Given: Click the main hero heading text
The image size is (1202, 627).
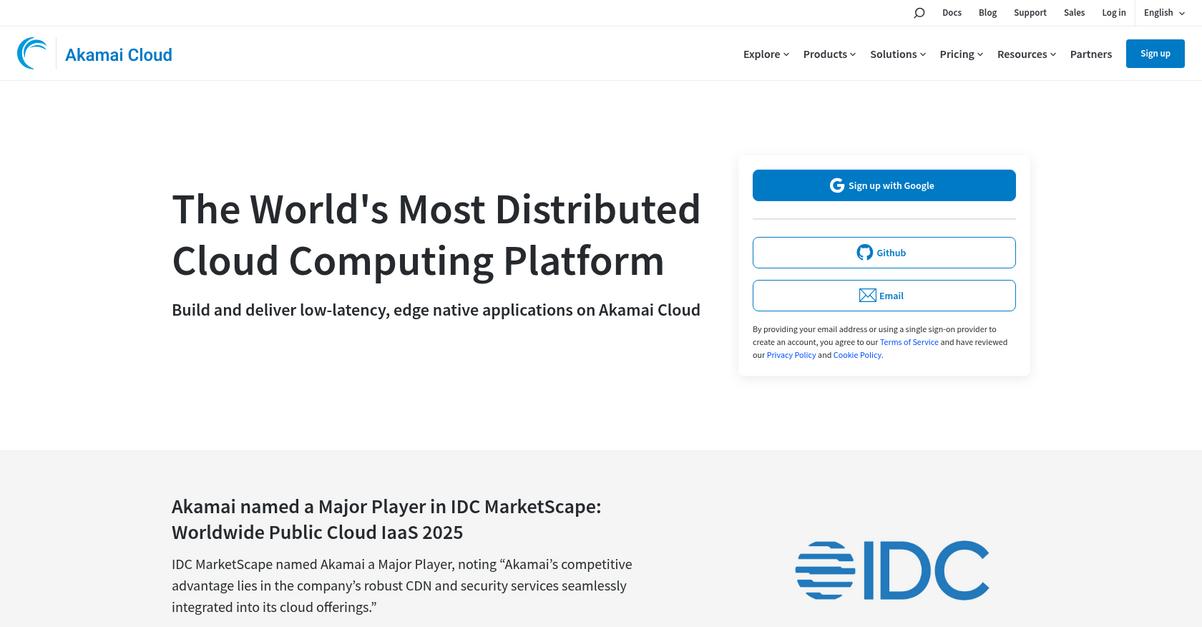Looking at the screenshot, I should 436,235.
